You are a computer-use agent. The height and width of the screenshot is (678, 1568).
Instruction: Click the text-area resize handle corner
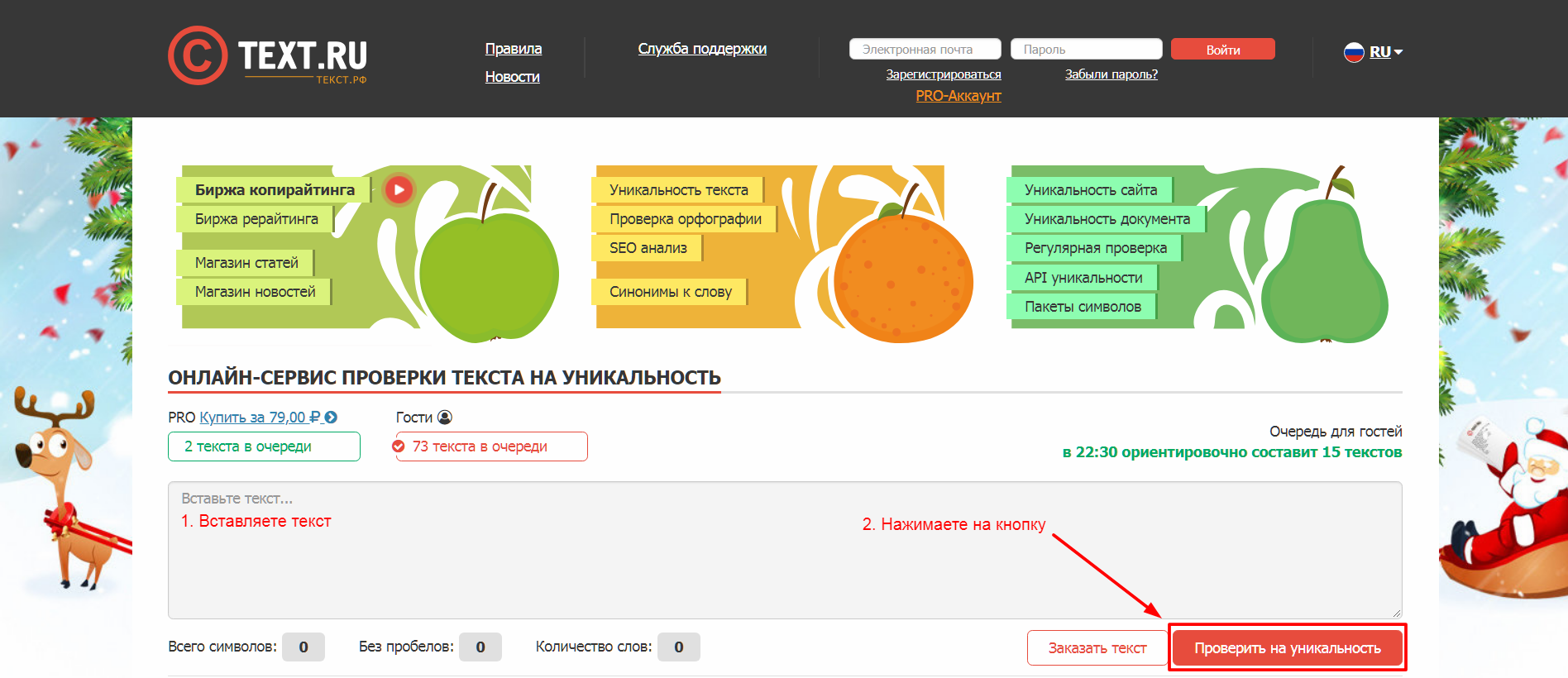tap(1396, 613)
